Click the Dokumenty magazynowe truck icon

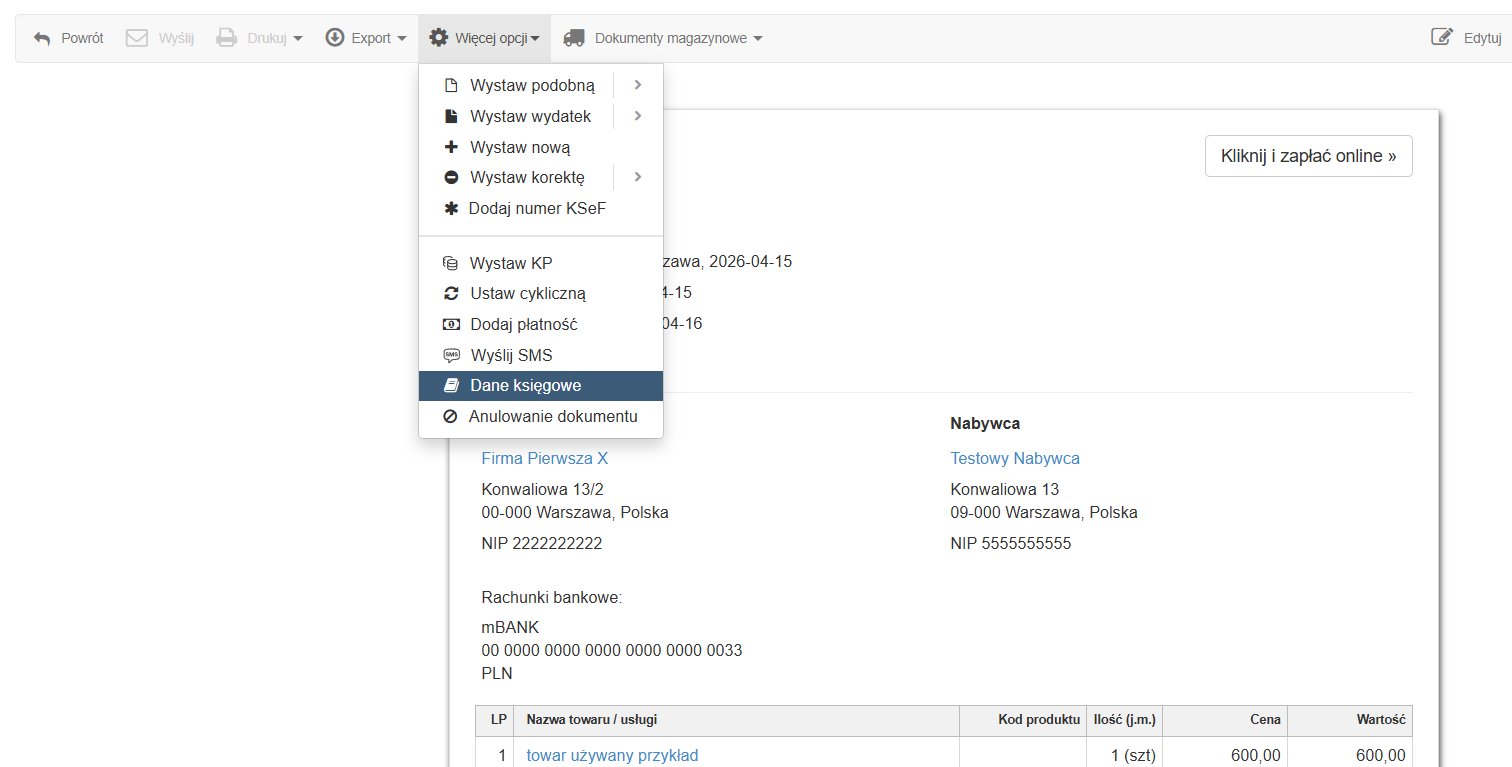574,38
